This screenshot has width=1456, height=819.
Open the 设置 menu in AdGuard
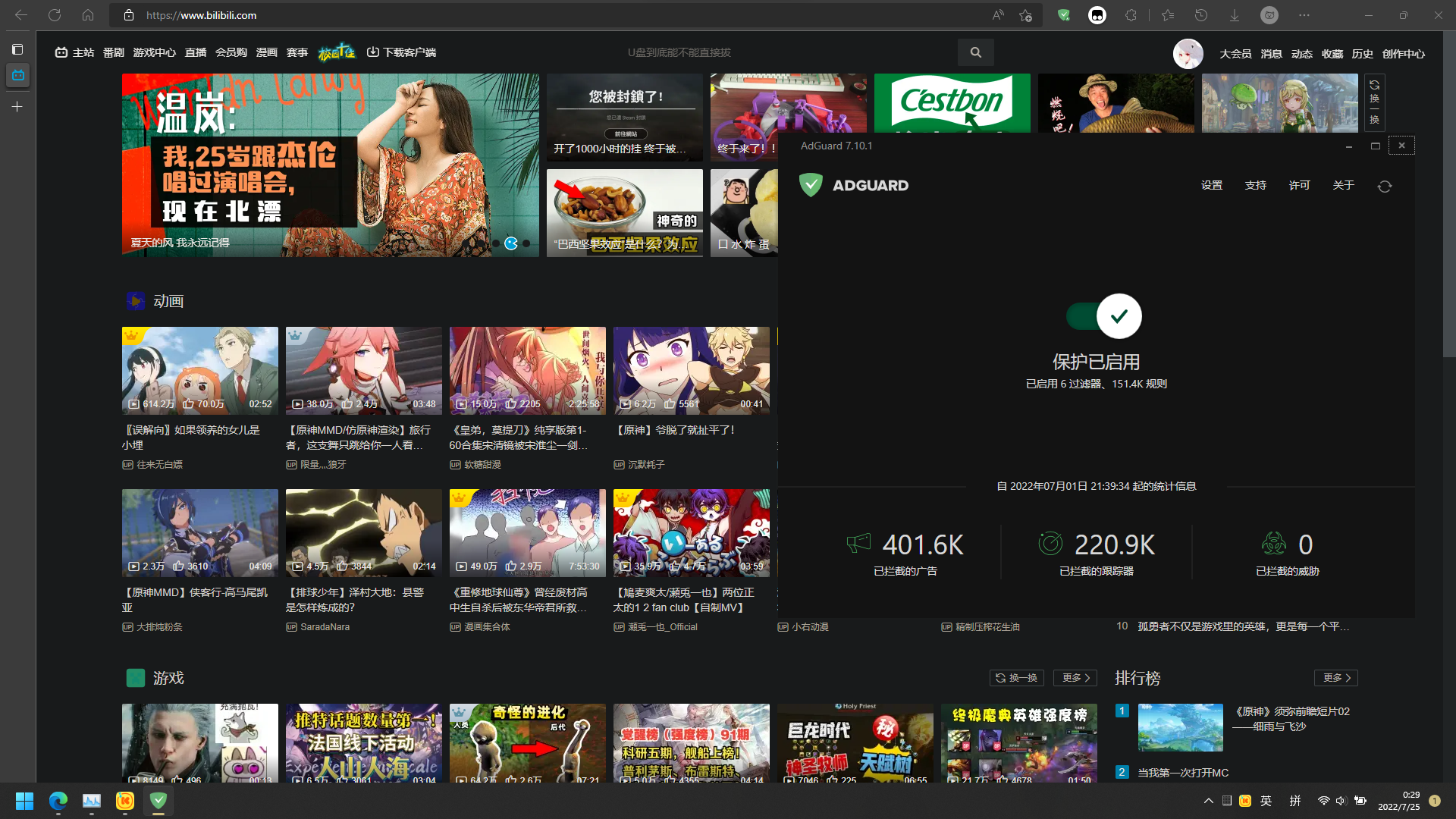pos(1212,185)
